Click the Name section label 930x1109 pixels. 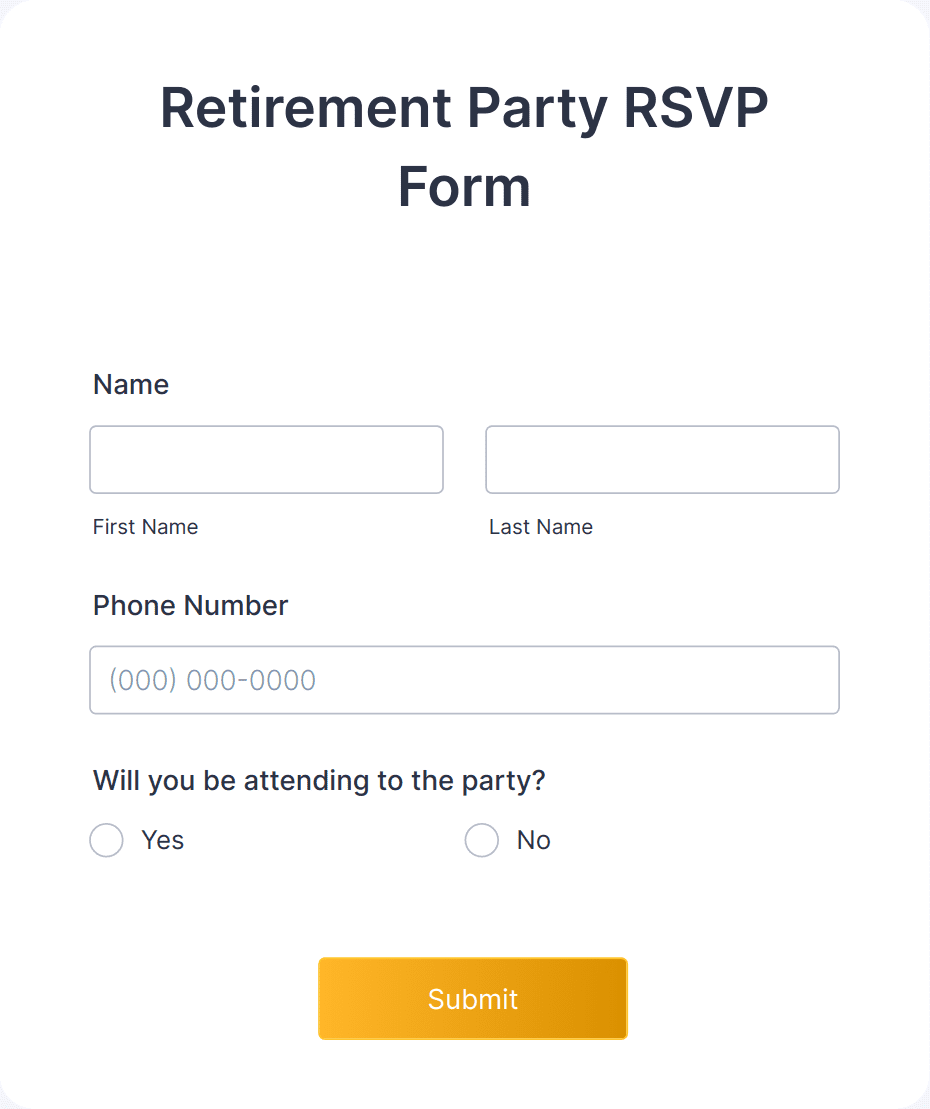[x=130, y=384]
